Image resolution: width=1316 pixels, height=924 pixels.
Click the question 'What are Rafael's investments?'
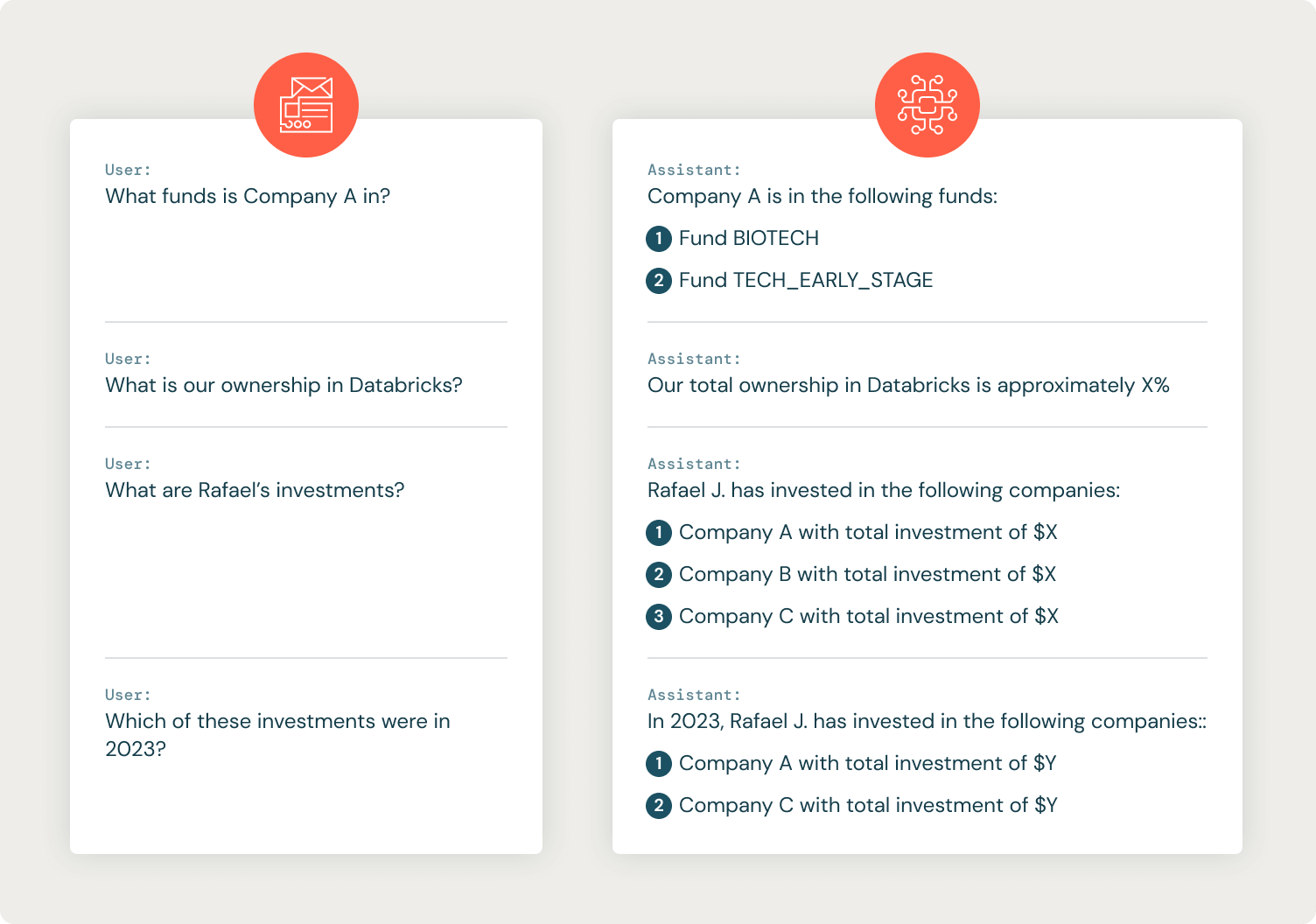click(255, 490)
